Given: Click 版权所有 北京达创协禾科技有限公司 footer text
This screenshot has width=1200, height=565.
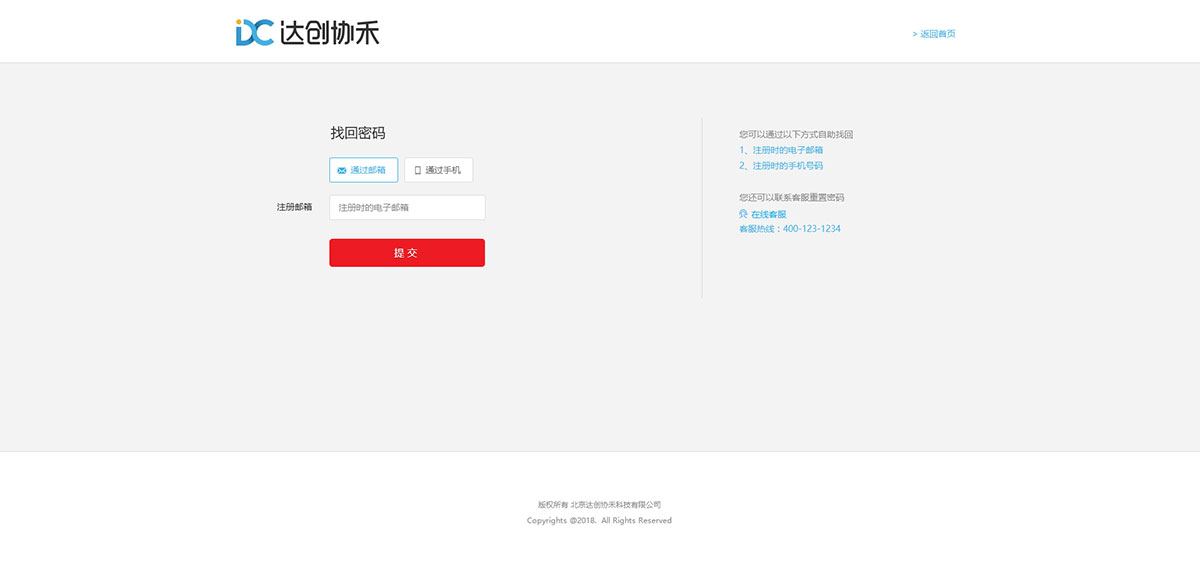Looking at the screenshot, I should 600,505.
